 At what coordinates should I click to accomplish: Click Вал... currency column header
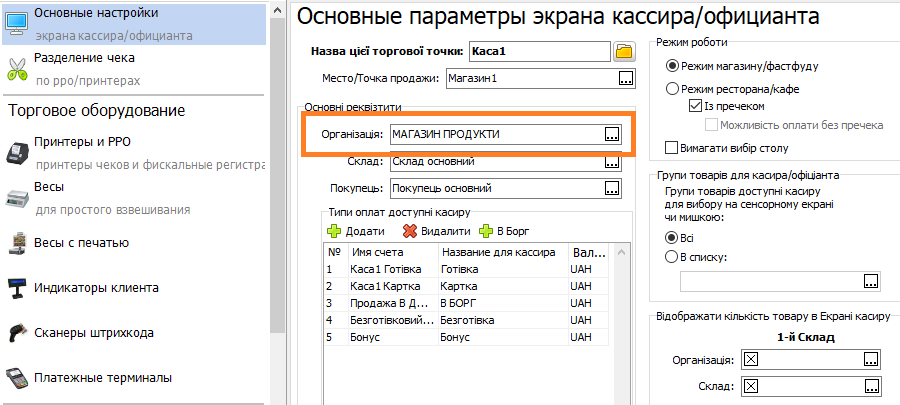(588, 252)
